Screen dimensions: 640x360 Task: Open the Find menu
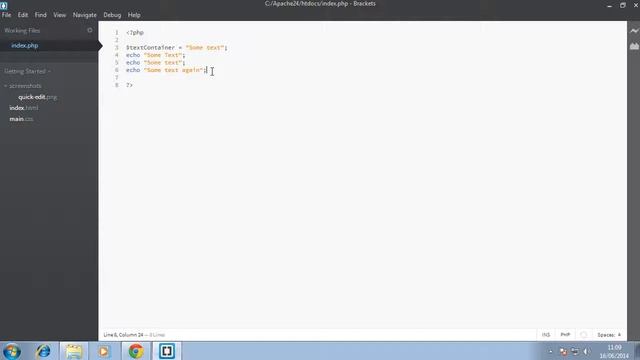(x=40, y=15)
